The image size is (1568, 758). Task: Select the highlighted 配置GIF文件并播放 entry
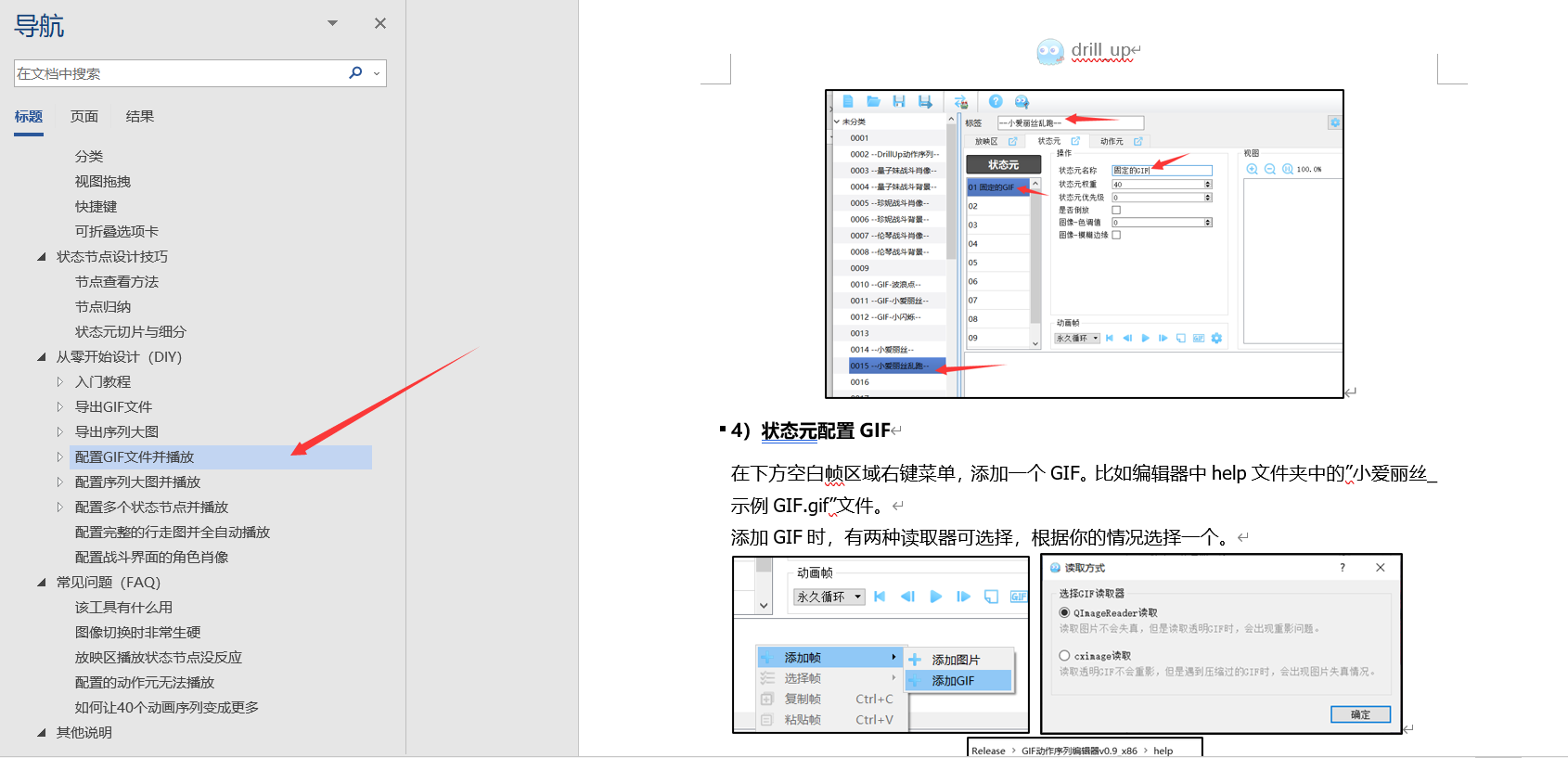[221, 457]
